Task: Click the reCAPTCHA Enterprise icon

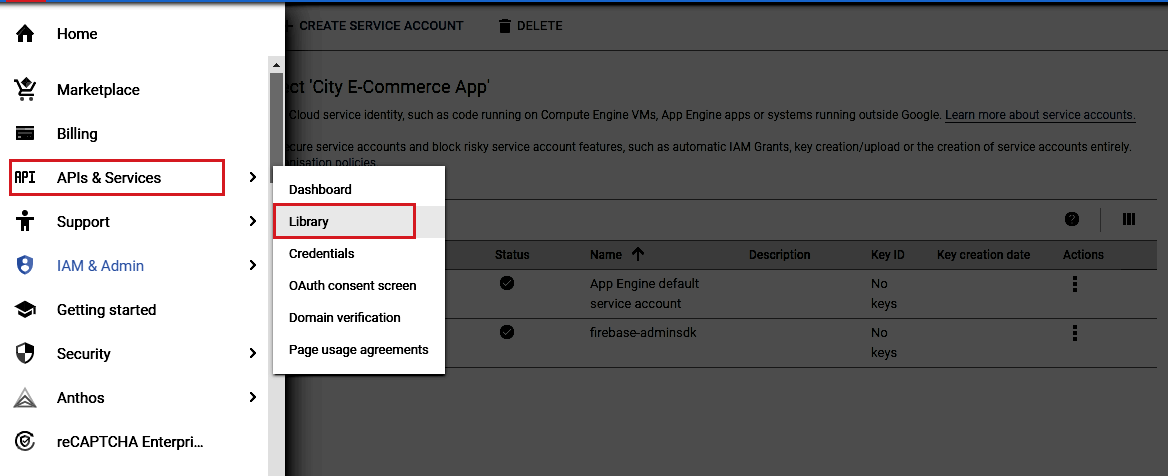Action: click(x=25, y=442)
